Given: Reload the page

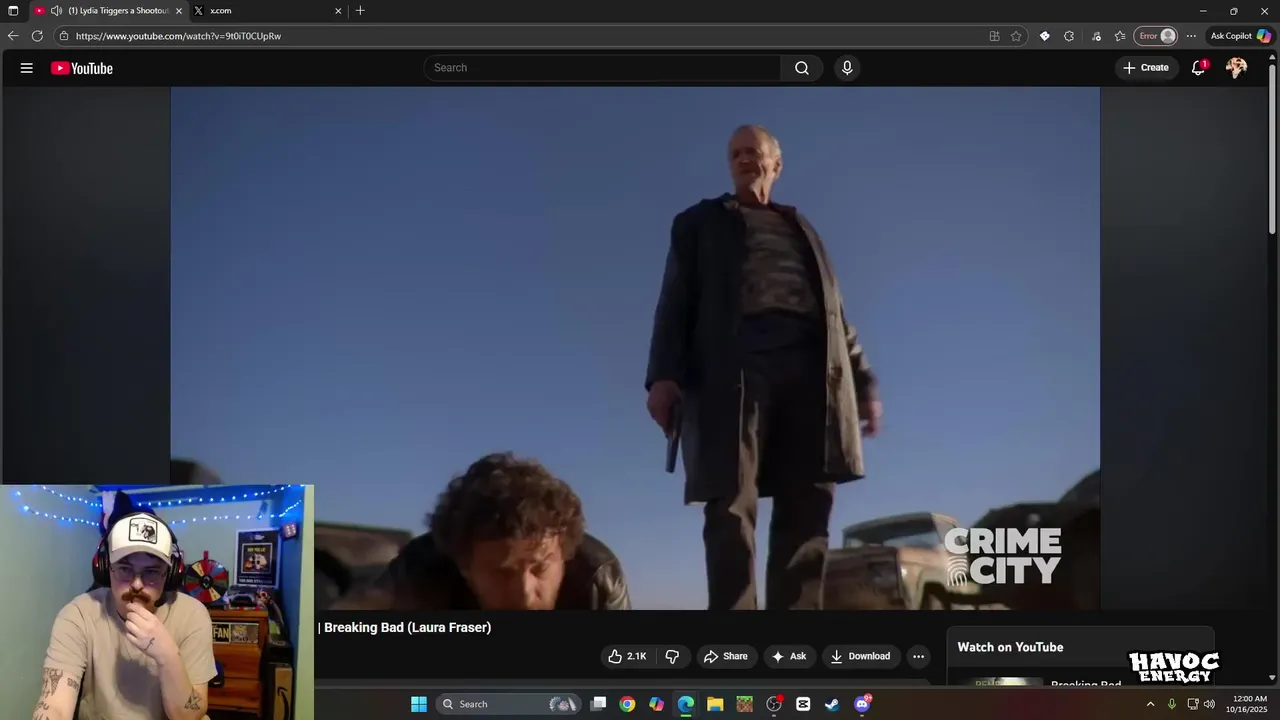Looking at the screenshot, I should click(x=37, y=36).
